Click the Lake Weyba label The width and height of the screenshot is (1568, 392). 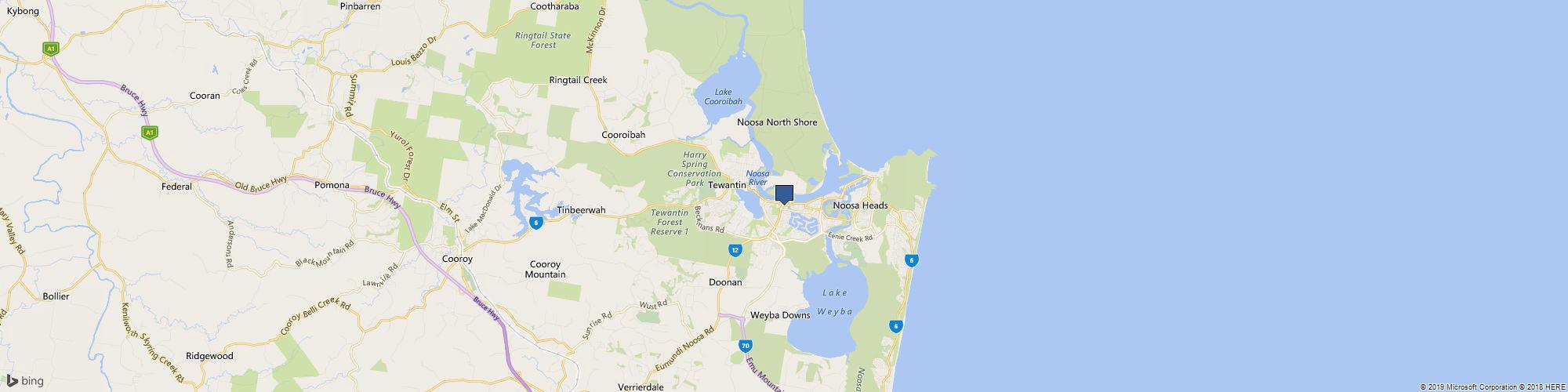coord(835,302)
